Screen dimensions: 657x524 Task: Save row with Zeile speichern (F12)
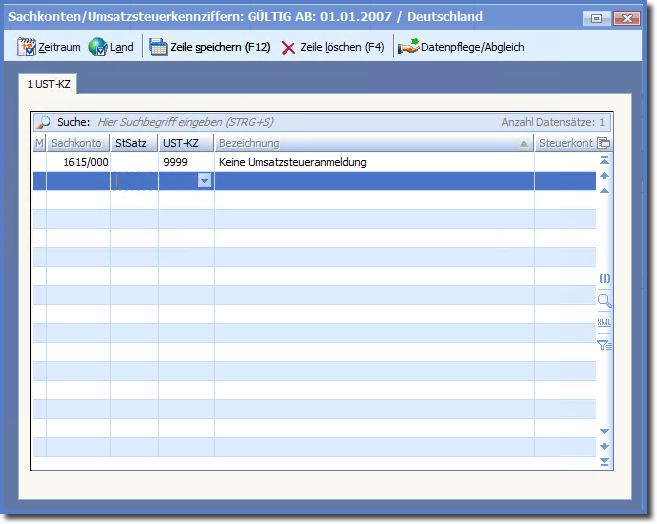pyautogui.click(x=209, y=47)
